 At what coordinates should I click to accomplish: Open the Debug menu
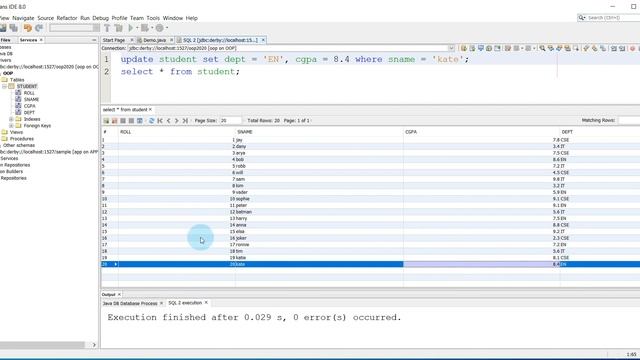point(100,18)
